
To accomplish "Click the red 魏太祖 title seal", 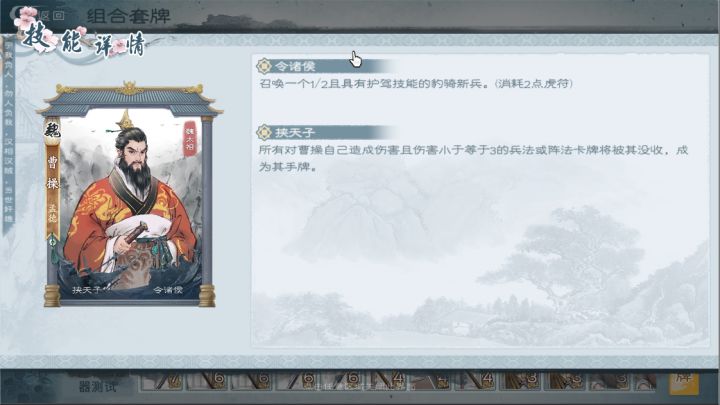I will tap(190, 138).
